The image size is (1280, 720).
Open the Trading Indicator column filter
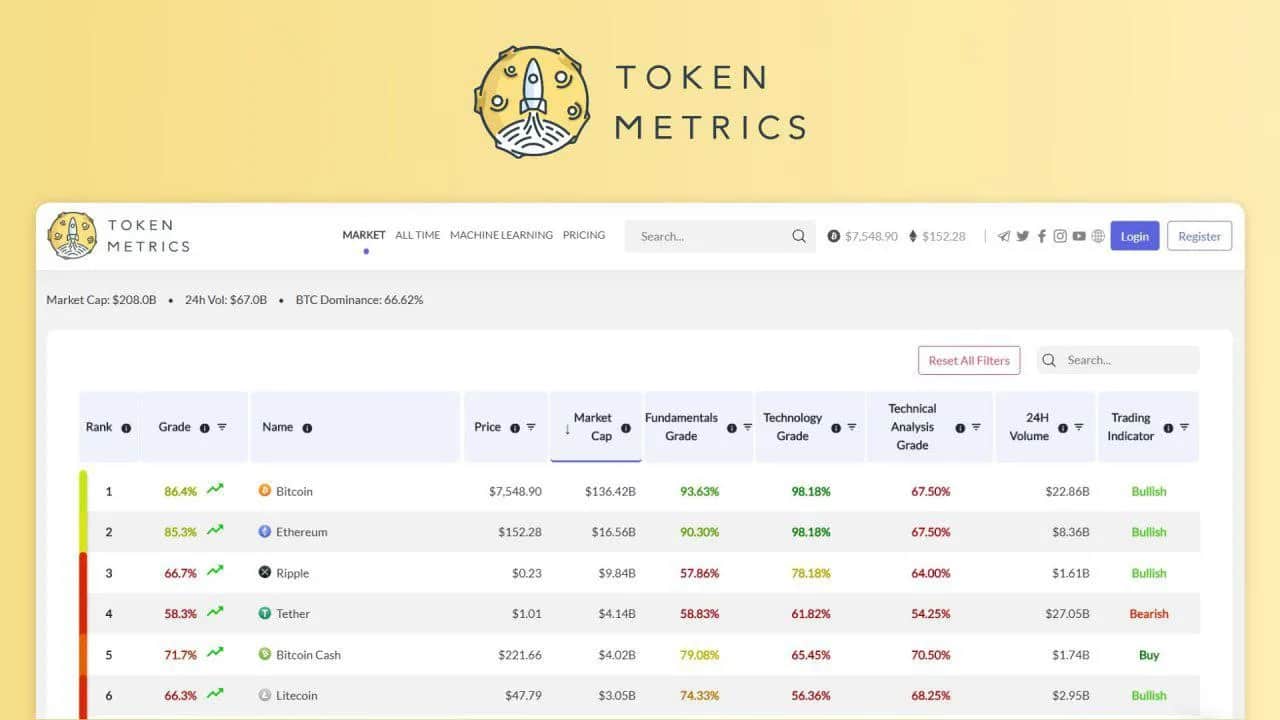pos(1184,427)
